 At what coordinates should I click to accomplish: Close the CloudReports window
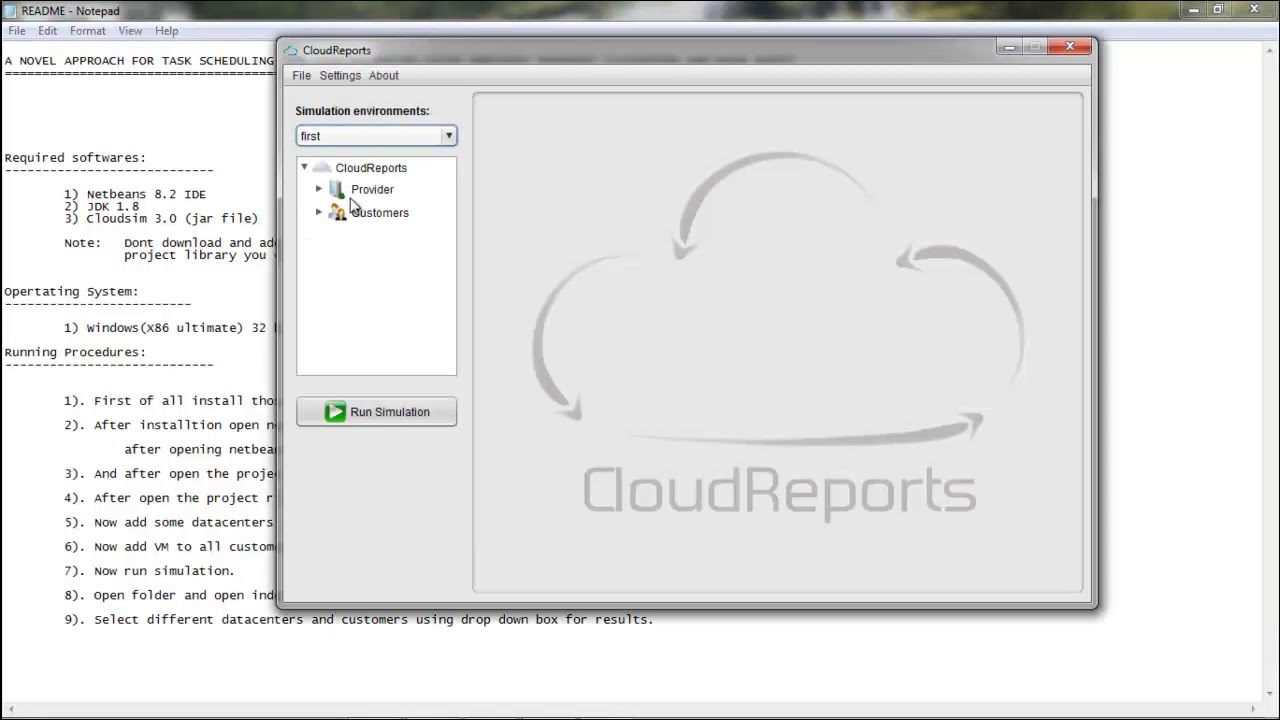[1070, 47]
